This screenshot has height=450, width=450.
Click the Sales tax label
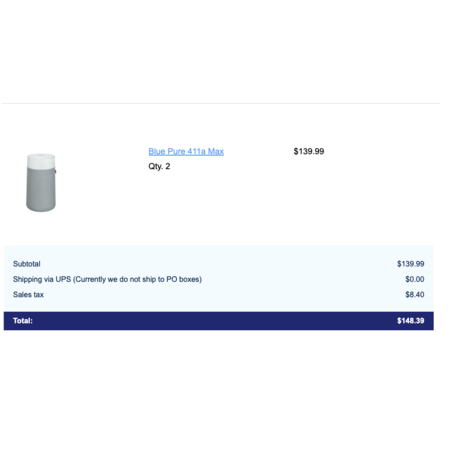click(x=28, y=294)
